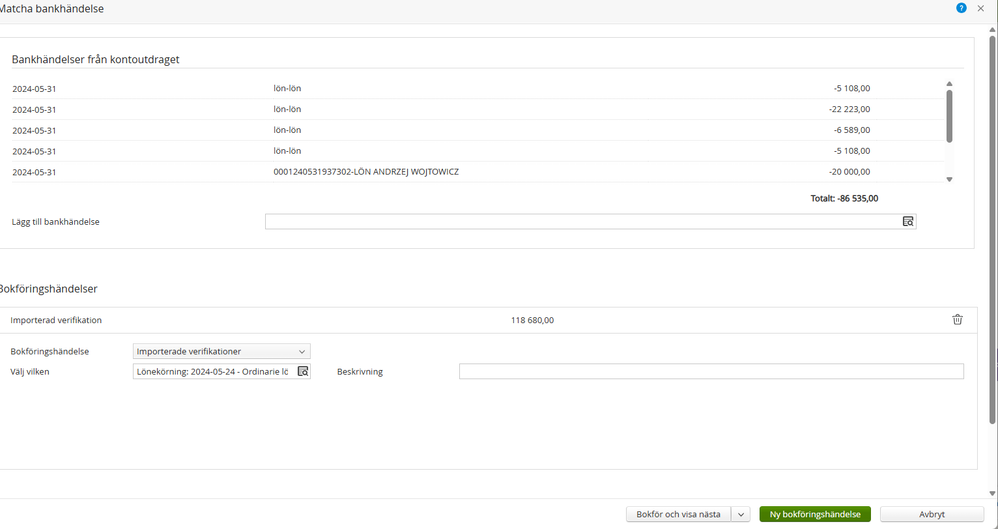Open the Bokföringshändelse dropdown Importerade verifikationer

[221, 351]
